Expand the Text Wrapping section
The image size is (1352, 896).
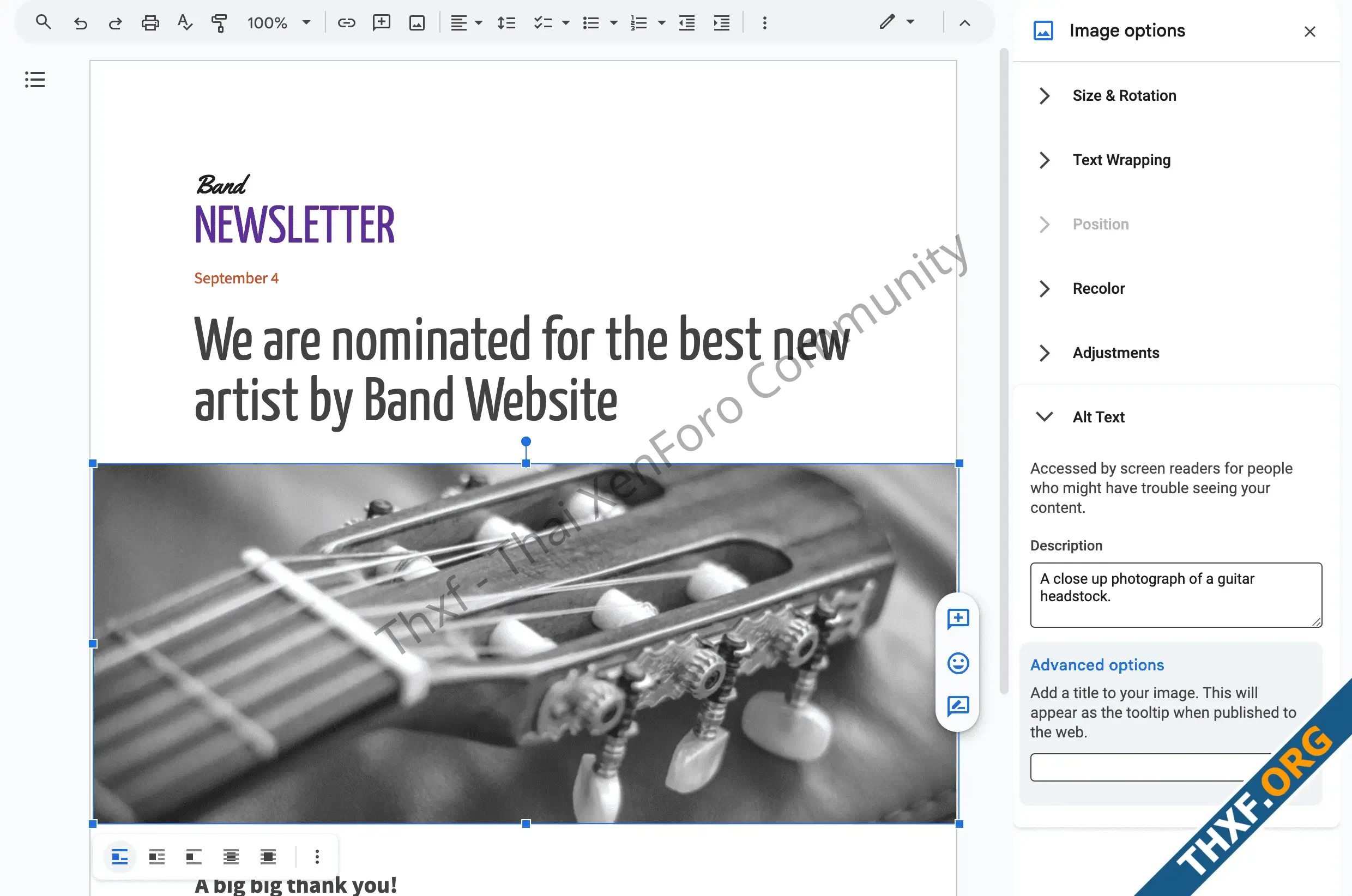(1121, 160)
